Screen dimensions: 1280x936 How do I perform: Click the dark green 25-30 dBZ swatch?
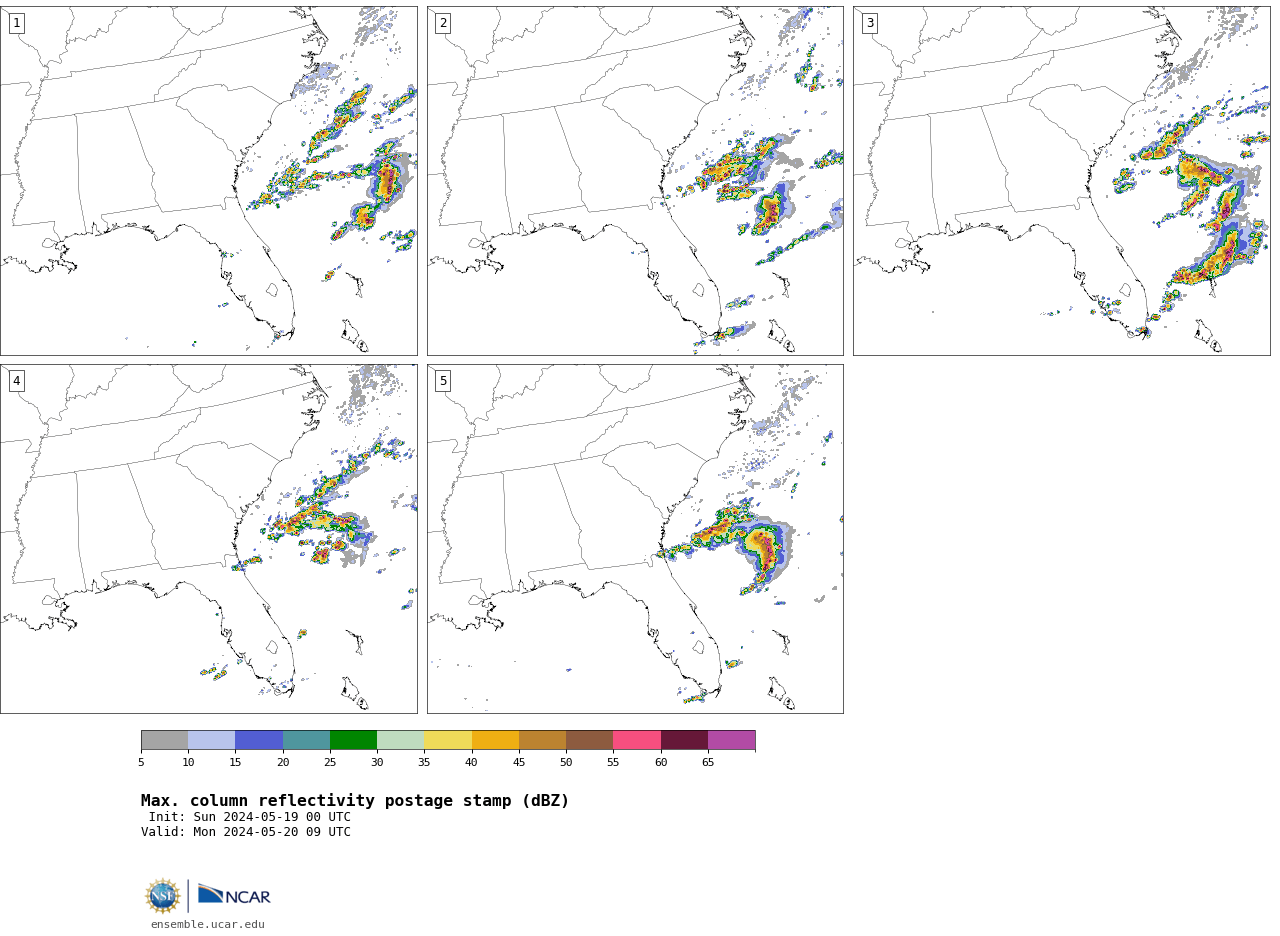[353, 740]
